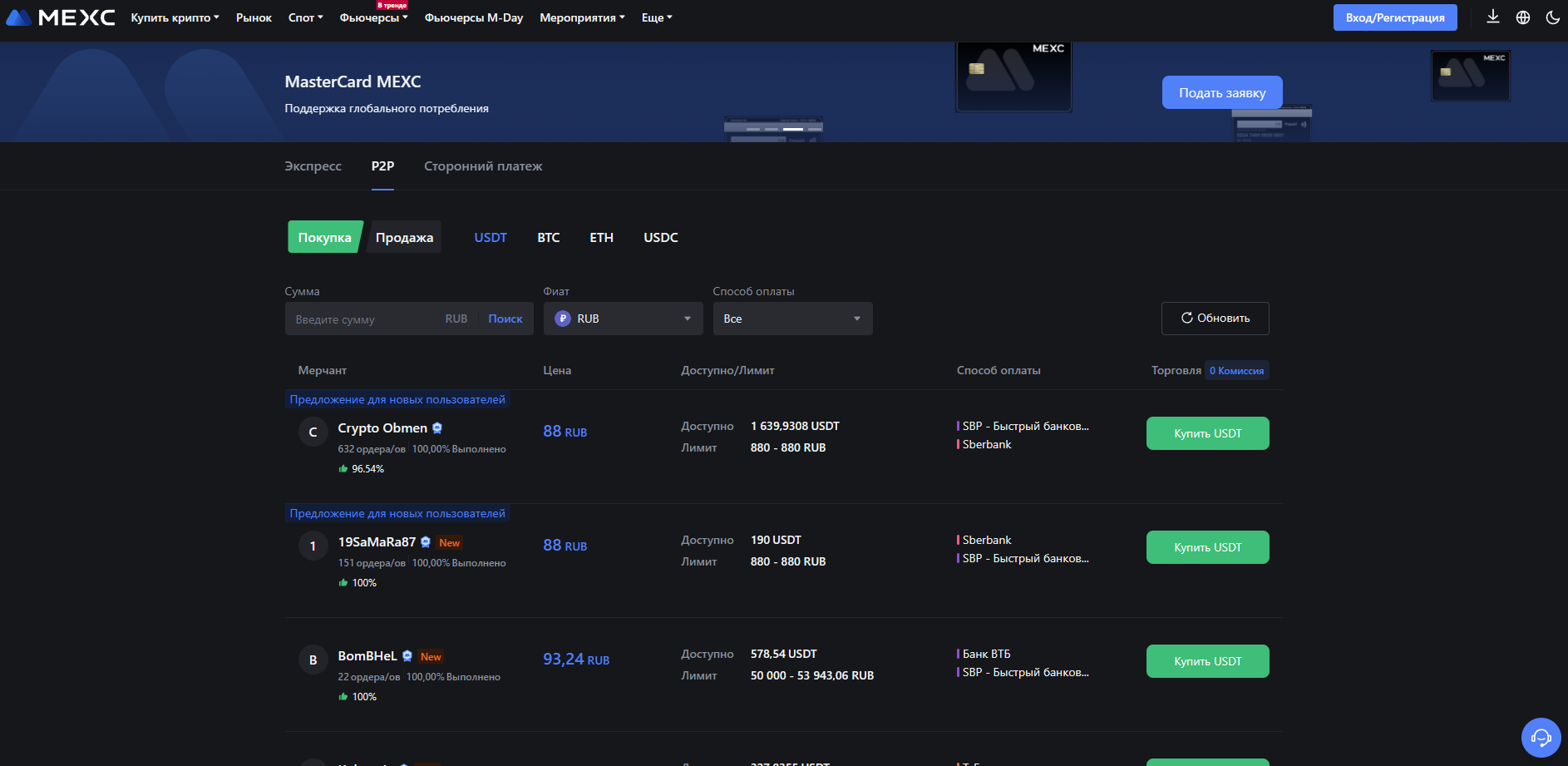Image resolution: width=1568 pixels, height=766 pixels.
Task: Expand the Фьючерсы menu
Action: click(373, 17)
